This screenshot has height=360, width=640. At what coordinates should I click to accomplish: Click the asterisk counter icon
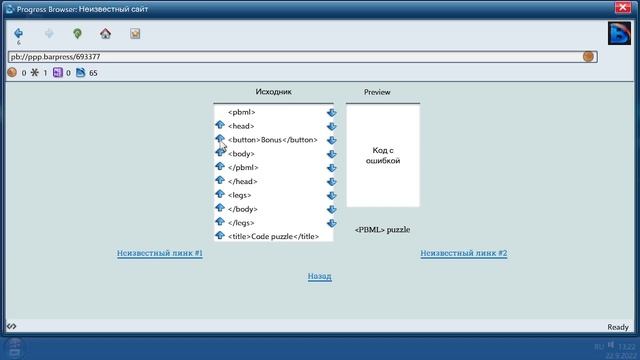pos(35,73)
